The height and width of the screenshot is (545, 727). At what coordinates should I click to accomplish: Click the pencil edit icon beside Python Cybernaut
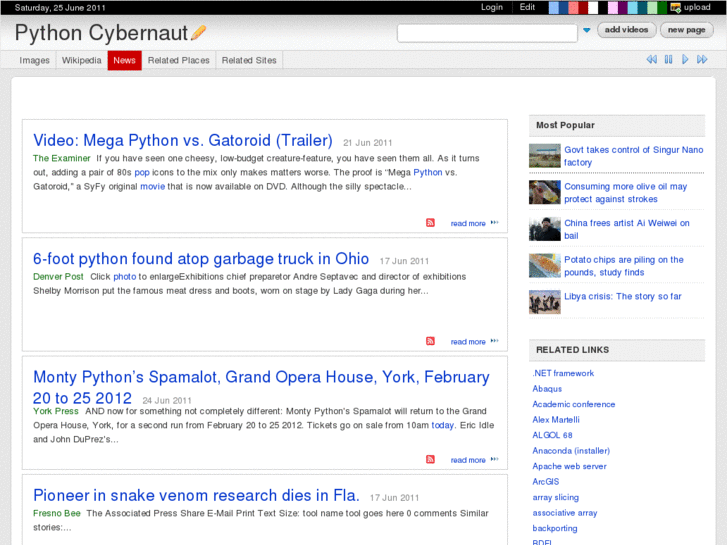pos(198,32)
